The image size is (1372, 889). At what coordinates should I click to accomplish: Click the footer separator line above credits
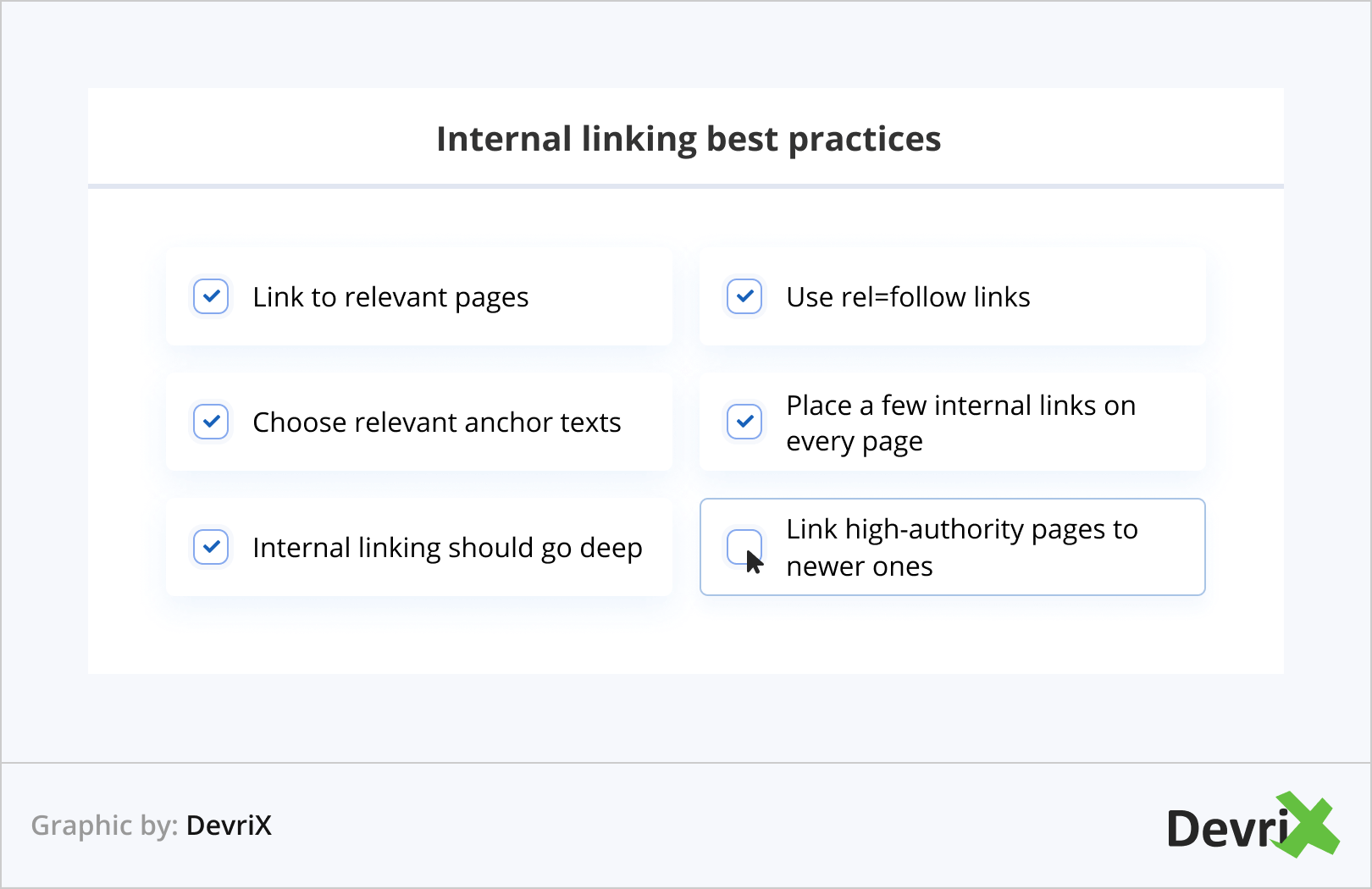coord(686,763)
